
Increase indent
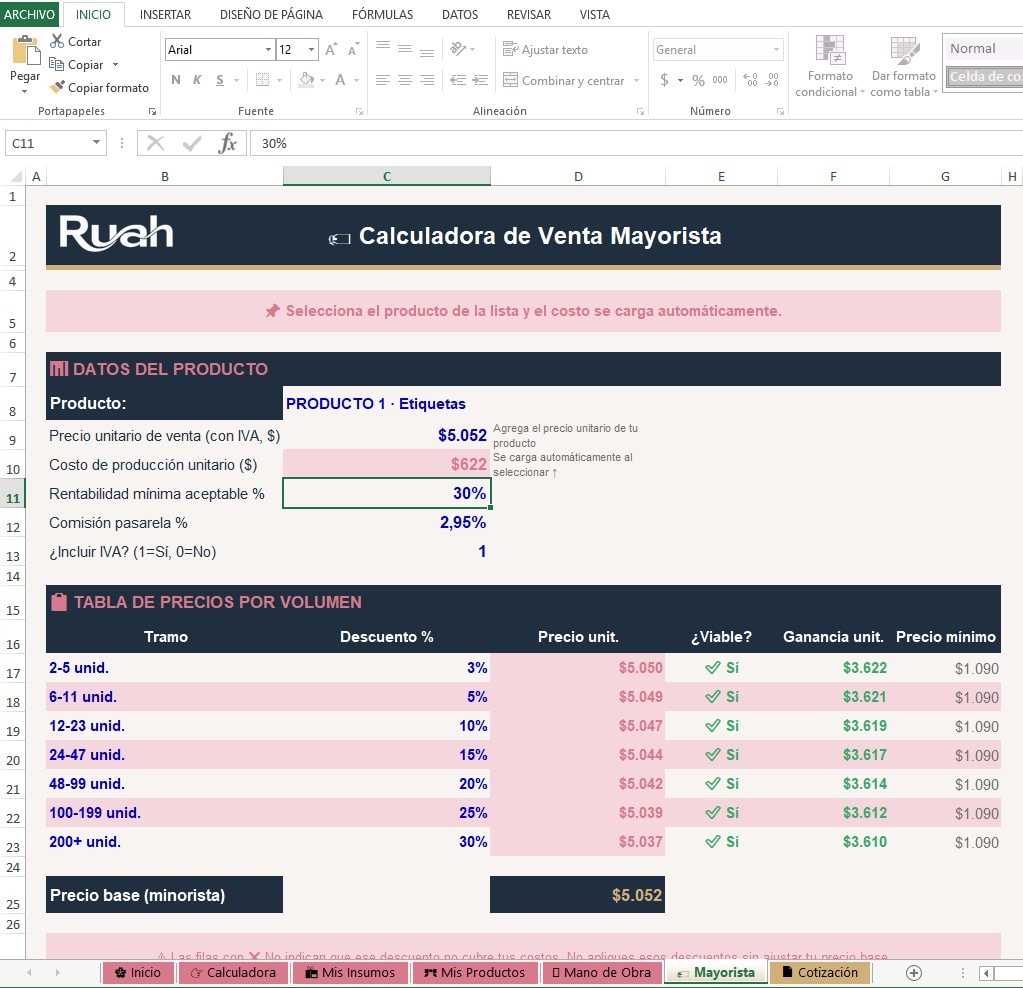click(x=480, y=80)
